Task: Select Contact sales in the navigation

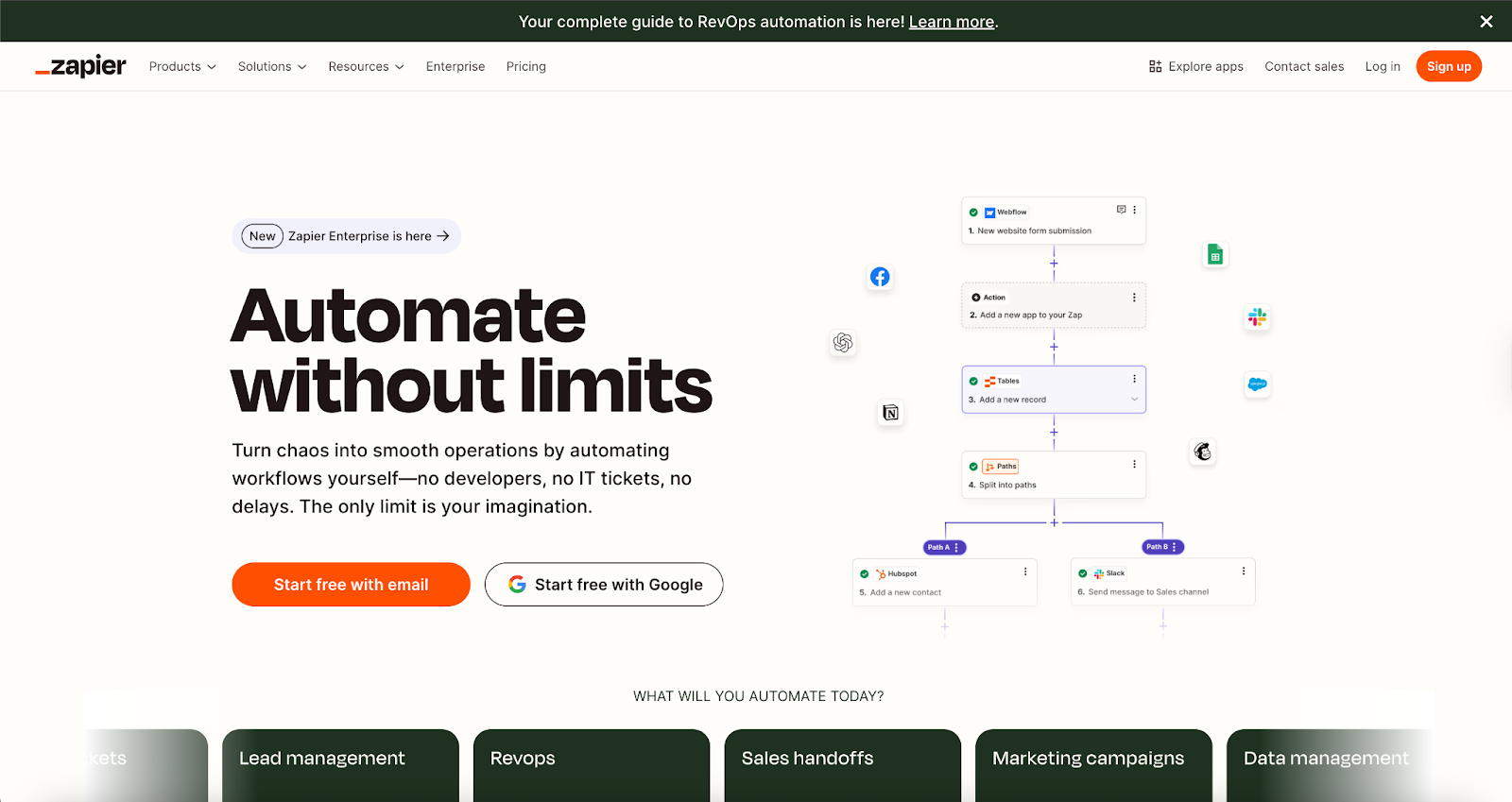Action: (x=1304, y=66)
